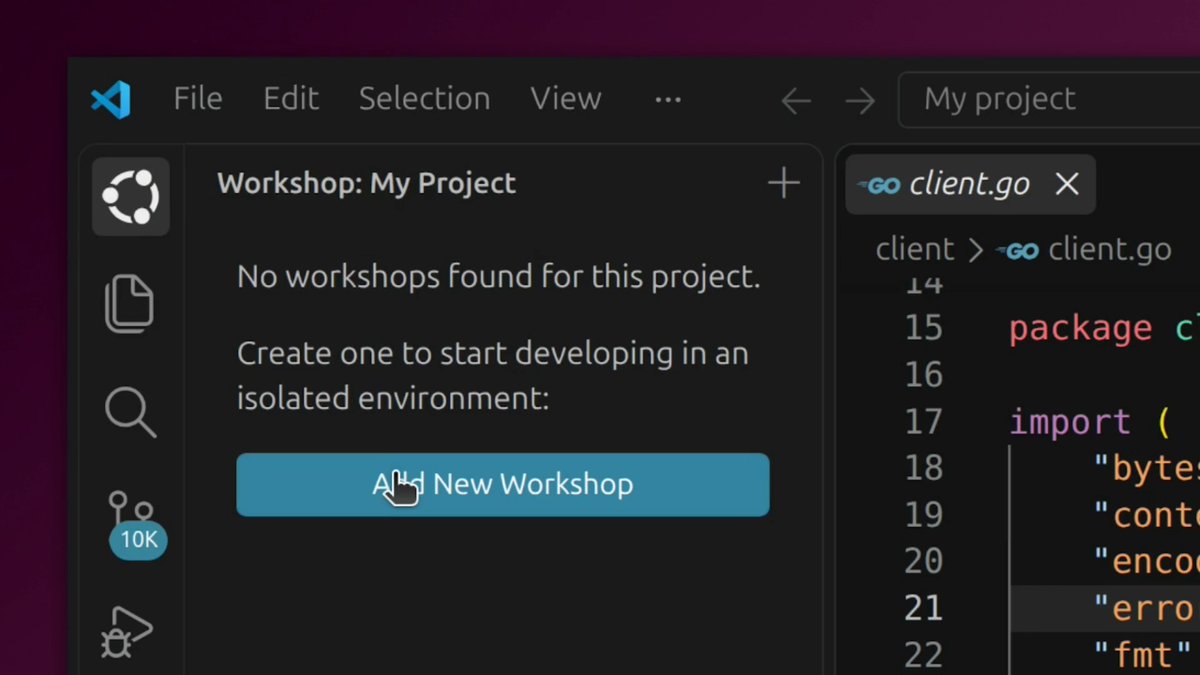Click line number 21 in the gutter
Screen dimensions: 1200x675
click(x=923, y=608)
